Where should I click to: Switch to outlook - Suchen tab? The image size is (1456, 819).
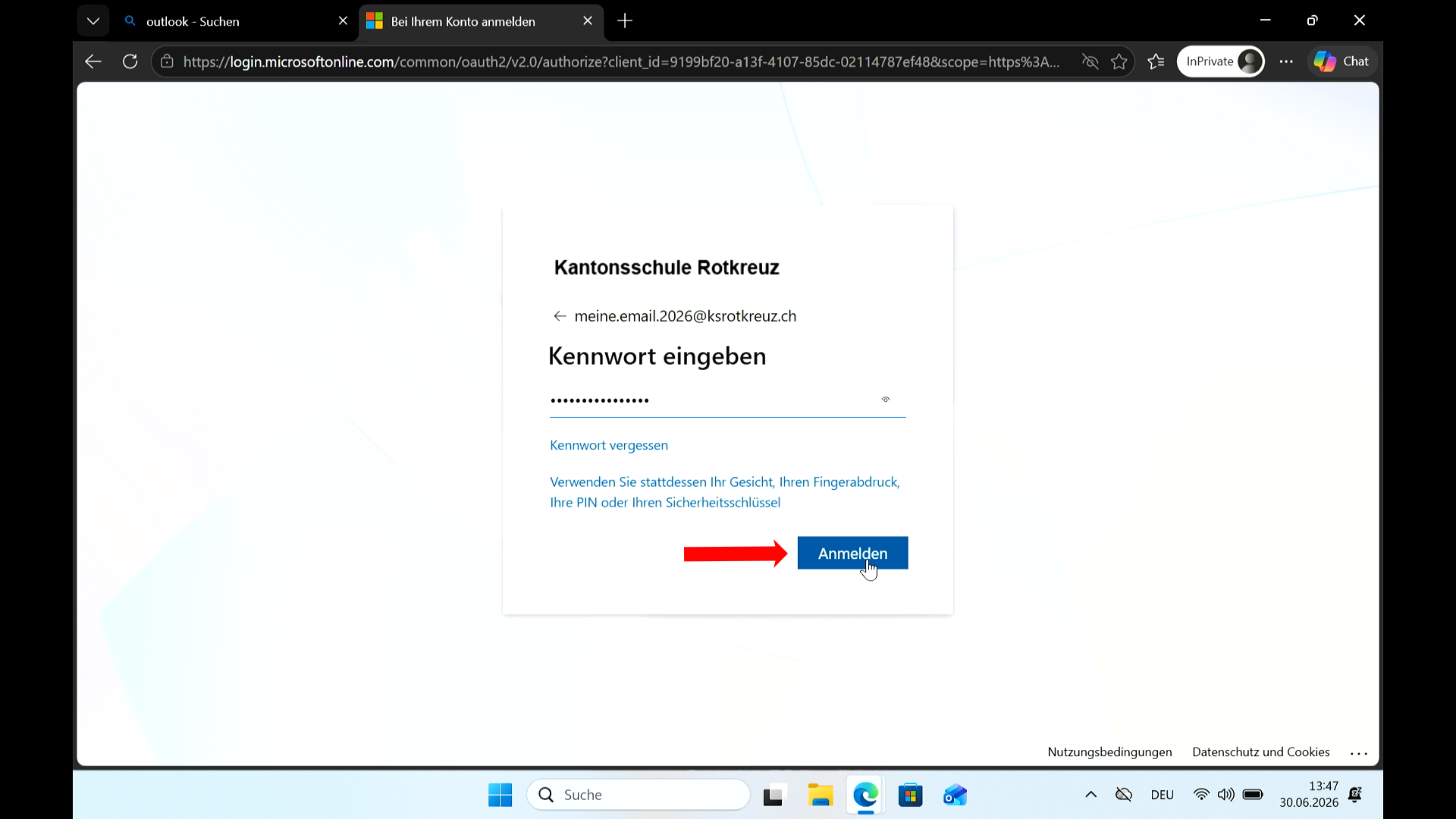(x=227, y=21)
